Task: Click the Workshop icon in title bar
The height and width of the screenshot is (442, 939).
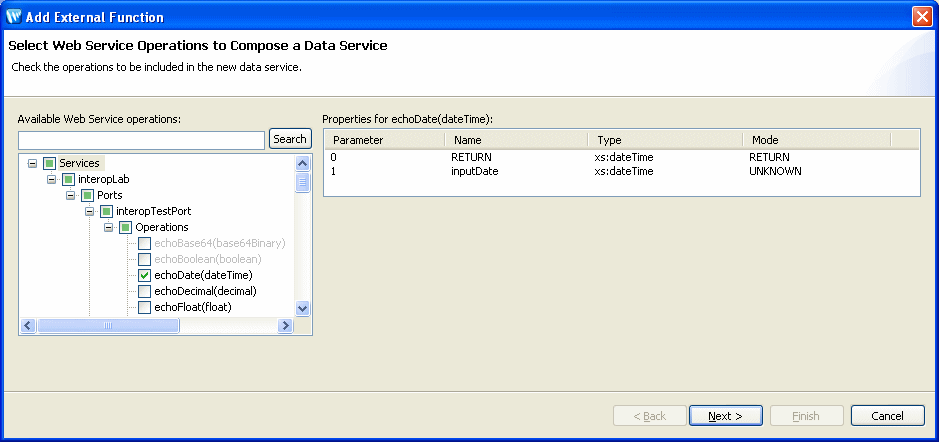Action: [x=13, y=17]
